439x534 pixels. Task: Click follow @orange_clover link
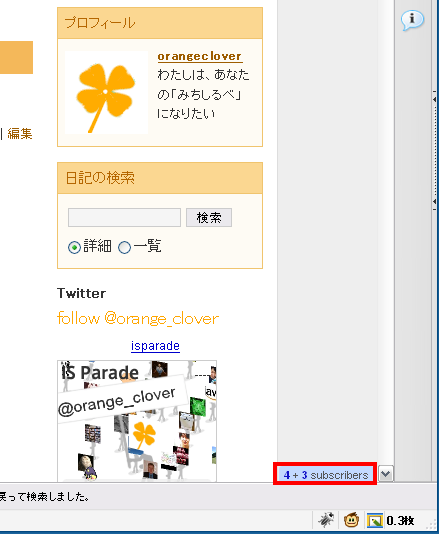pos(138,319)
